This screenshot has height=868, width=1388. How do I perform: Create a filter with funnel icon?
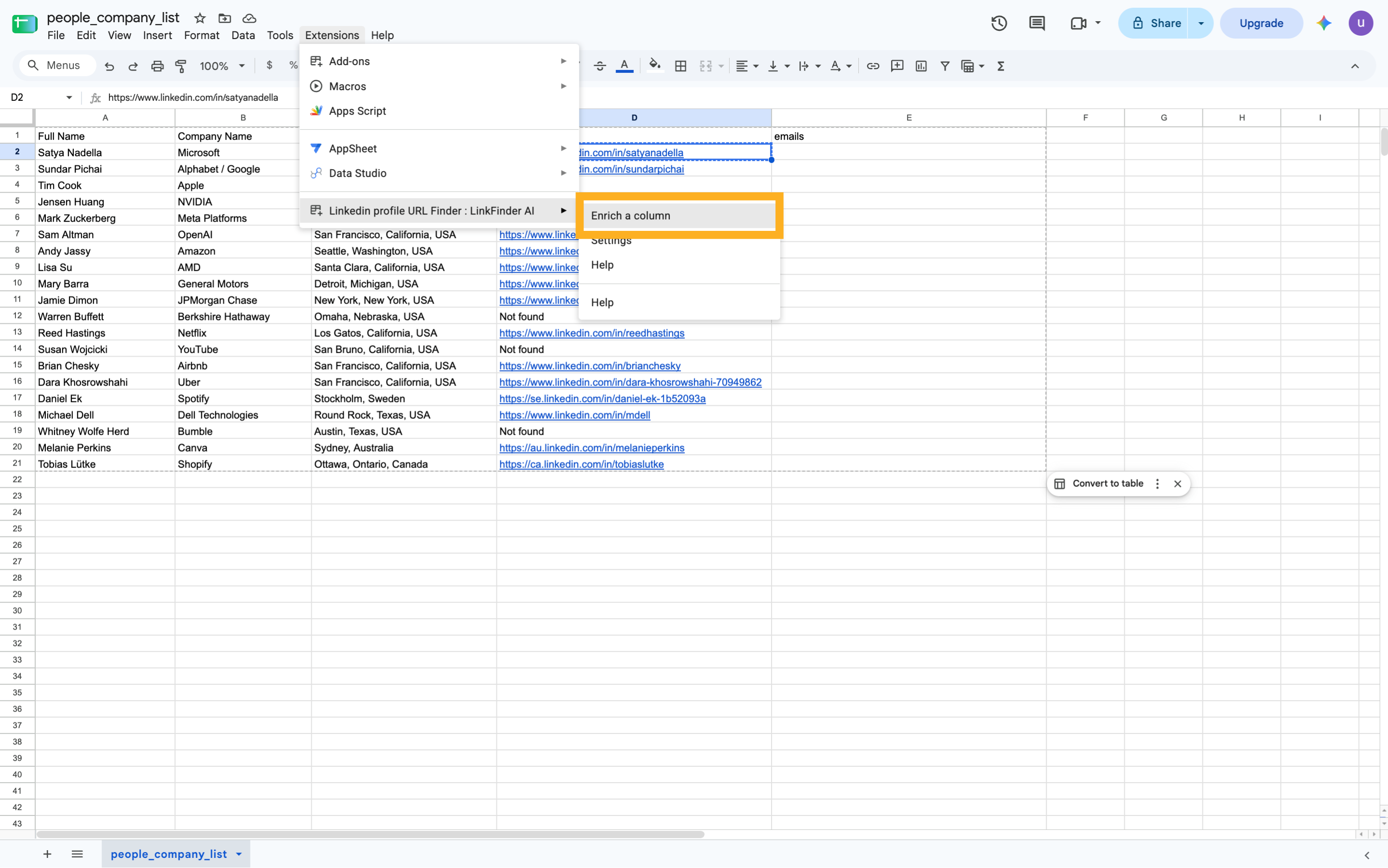(x=944, y=66)
